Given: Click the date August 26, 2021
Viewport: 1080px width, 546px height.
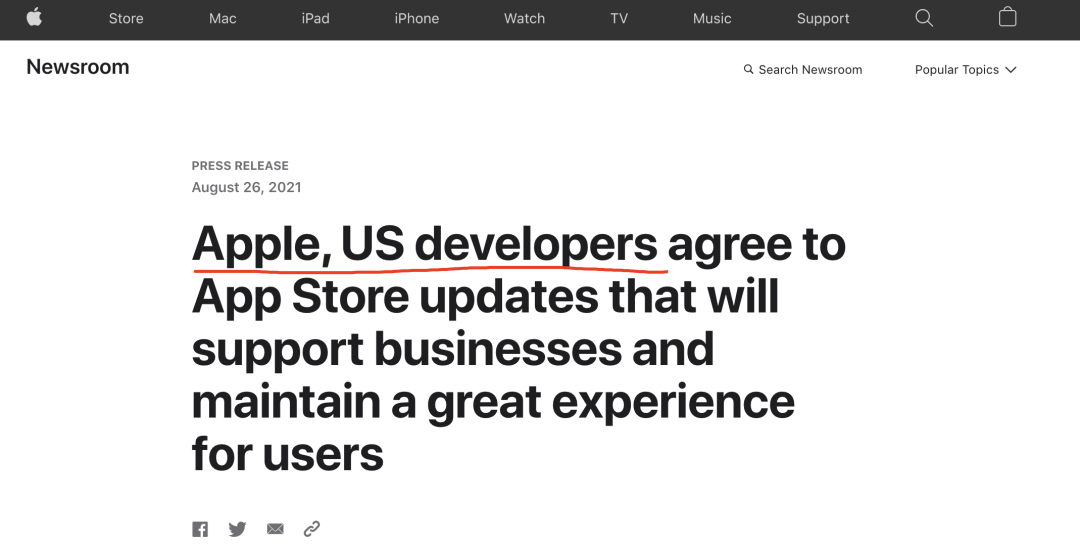Looking at the screenshot, I should click(x=247, y=187).
